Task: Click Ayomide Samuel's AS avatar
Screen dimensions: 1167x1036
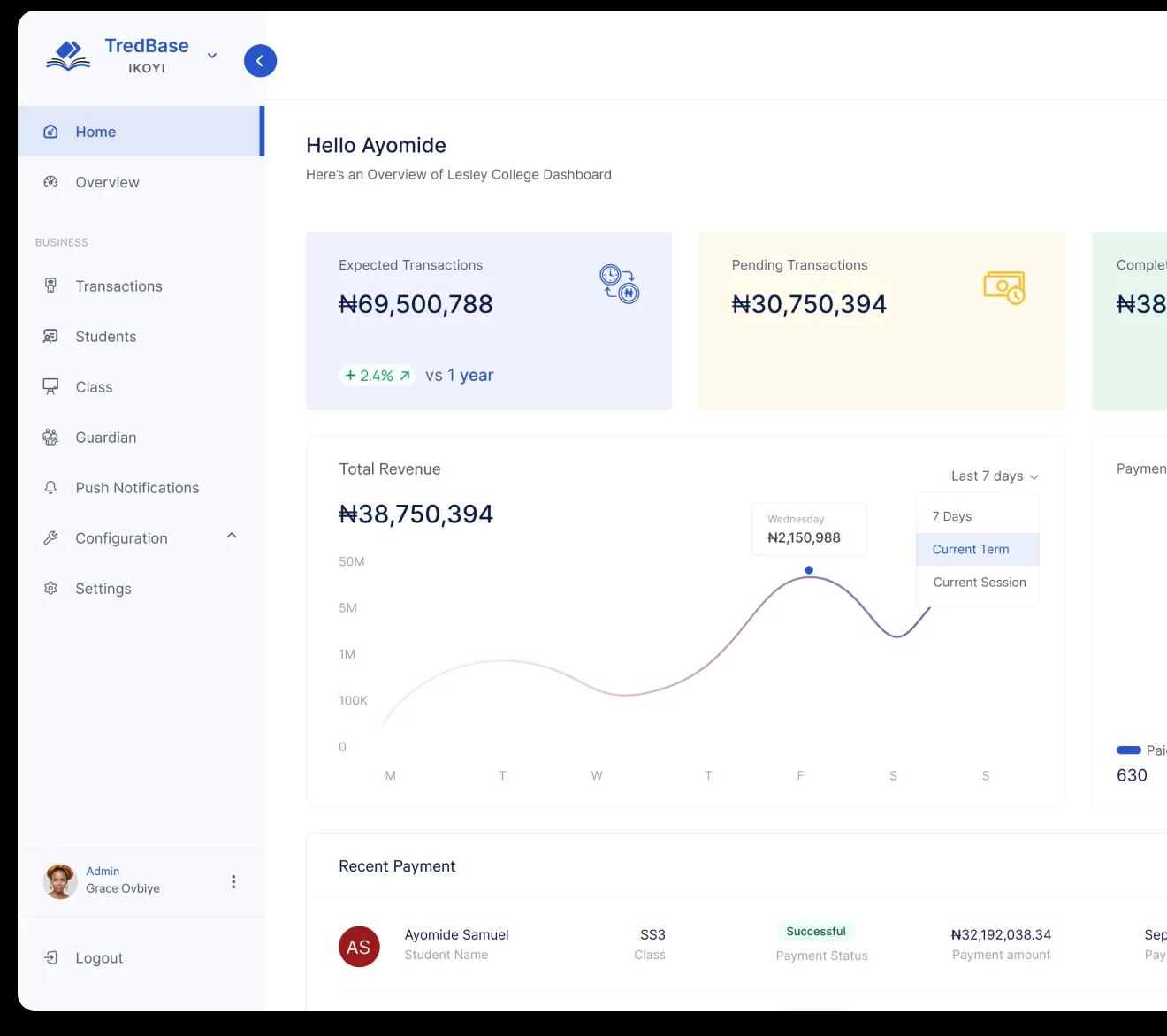Action: 359,947
